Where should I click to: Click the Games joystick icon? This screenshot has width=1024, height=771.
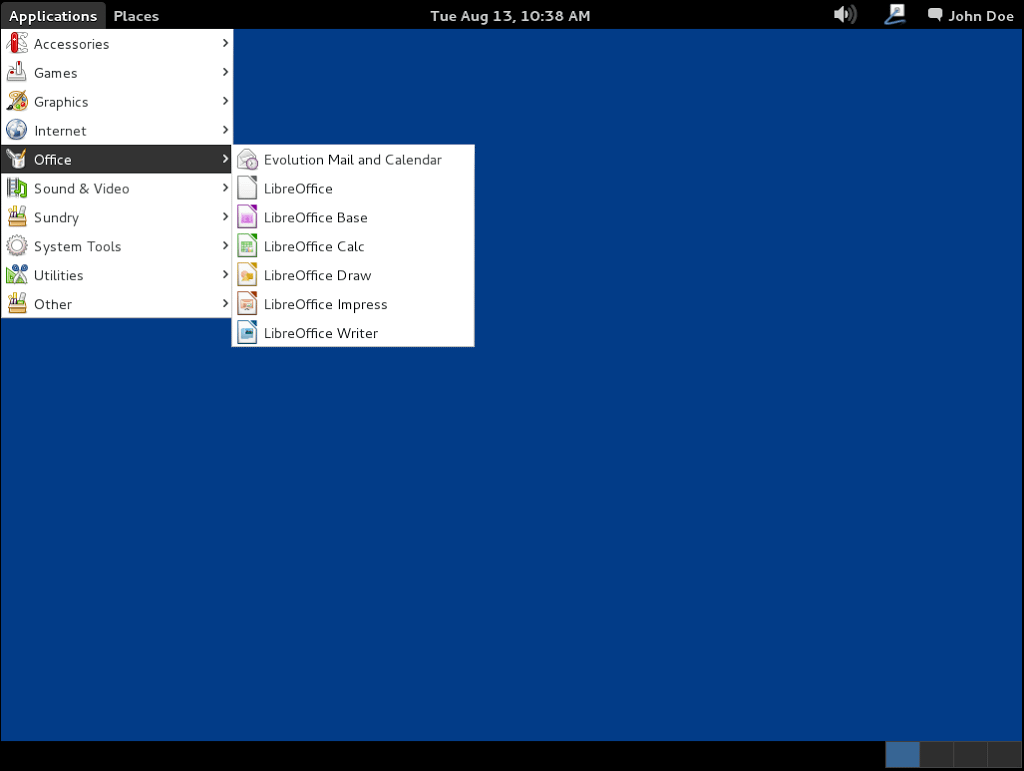coord(17,72)
